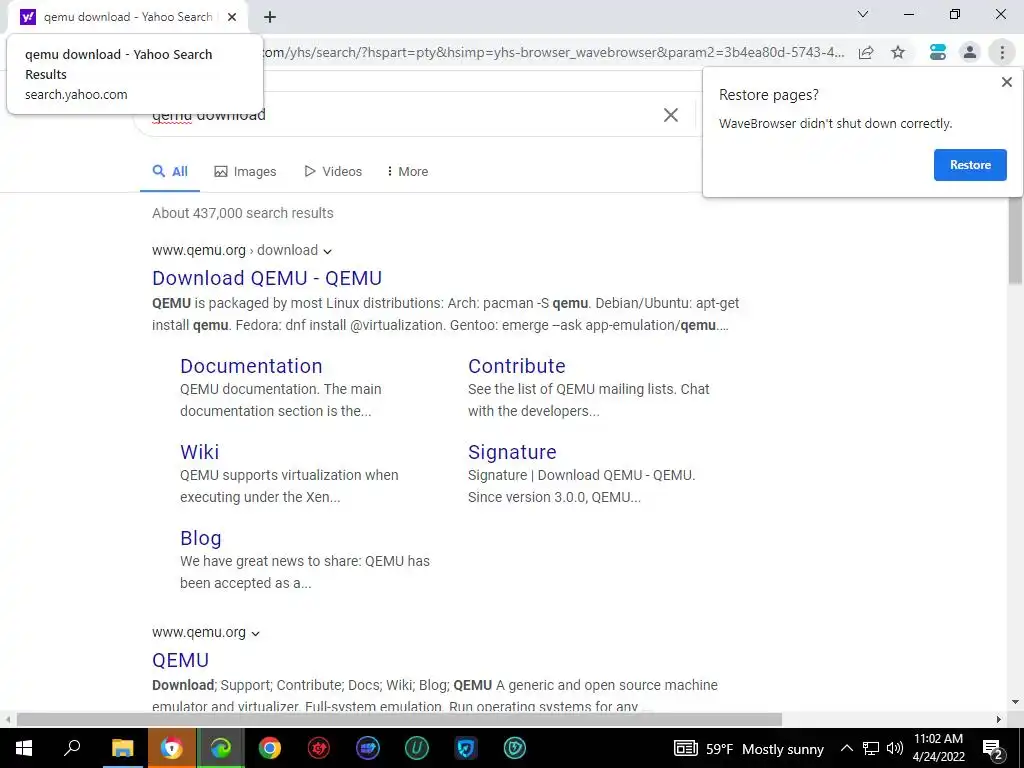Image resolution: width=1024 pixels, height=768 pixels.
Task: Open the Windows Start menu
Action: click(x=24, y=748)
